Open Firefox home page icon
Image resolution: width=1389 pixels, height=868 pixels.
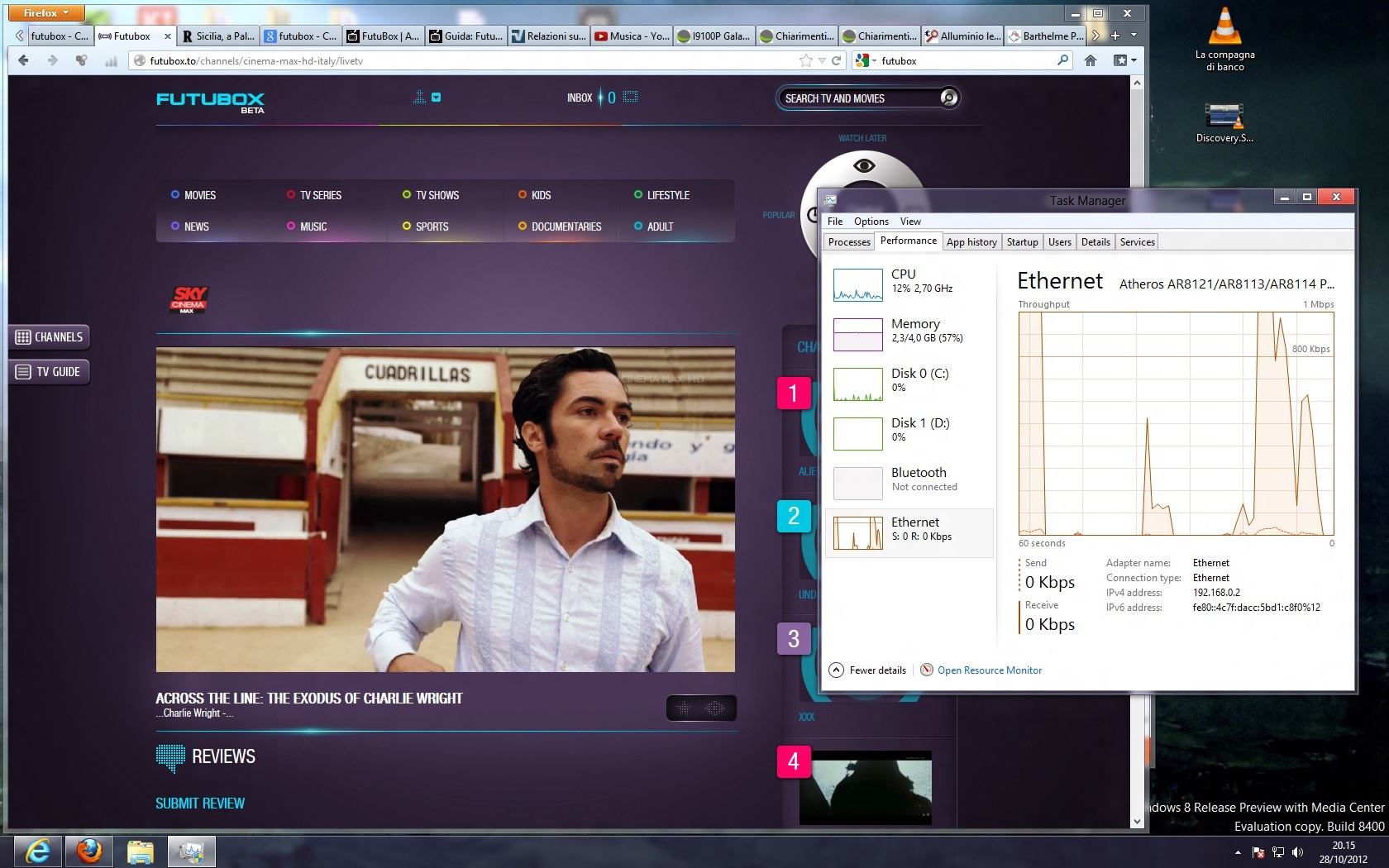(1091, 60)
